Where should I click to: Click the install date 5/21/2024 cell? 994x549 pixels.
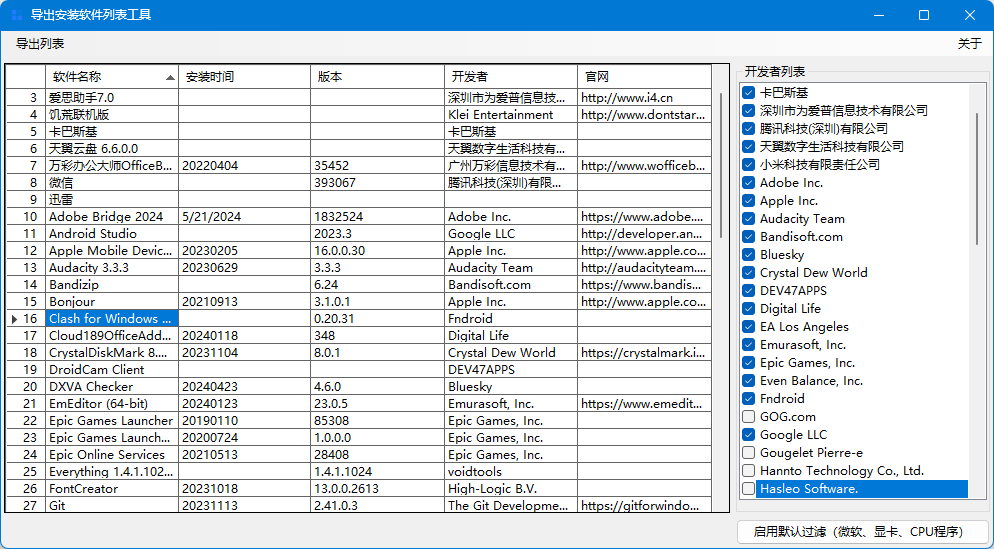tap(244, 217)
